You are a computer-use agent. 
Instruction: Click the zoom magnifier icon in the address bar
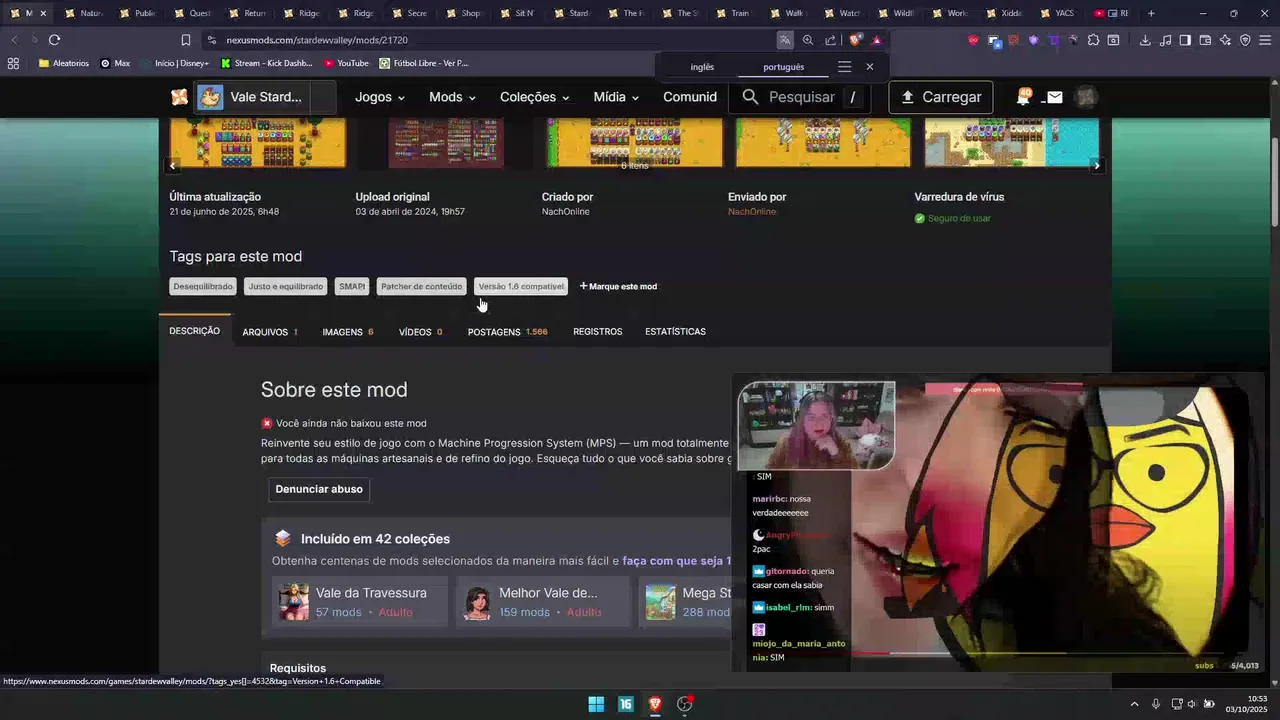(x=808, y=40)
